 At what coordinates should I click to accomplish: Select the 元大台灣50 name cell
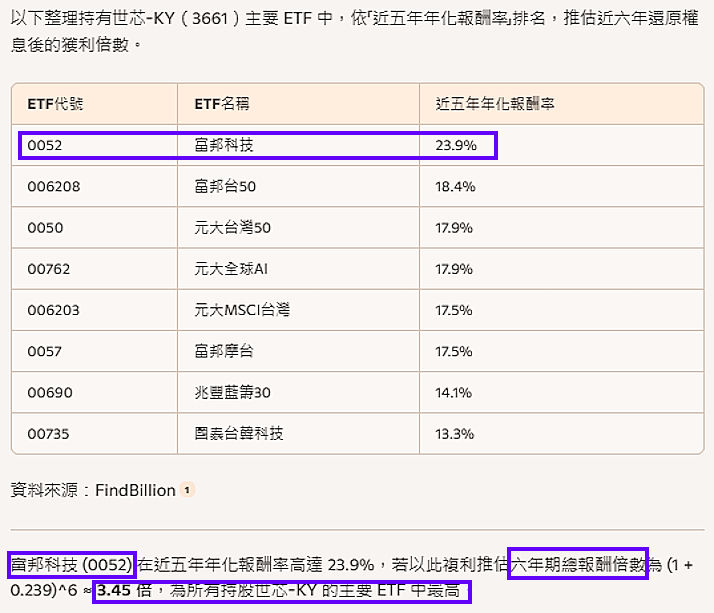click(298, 228)
